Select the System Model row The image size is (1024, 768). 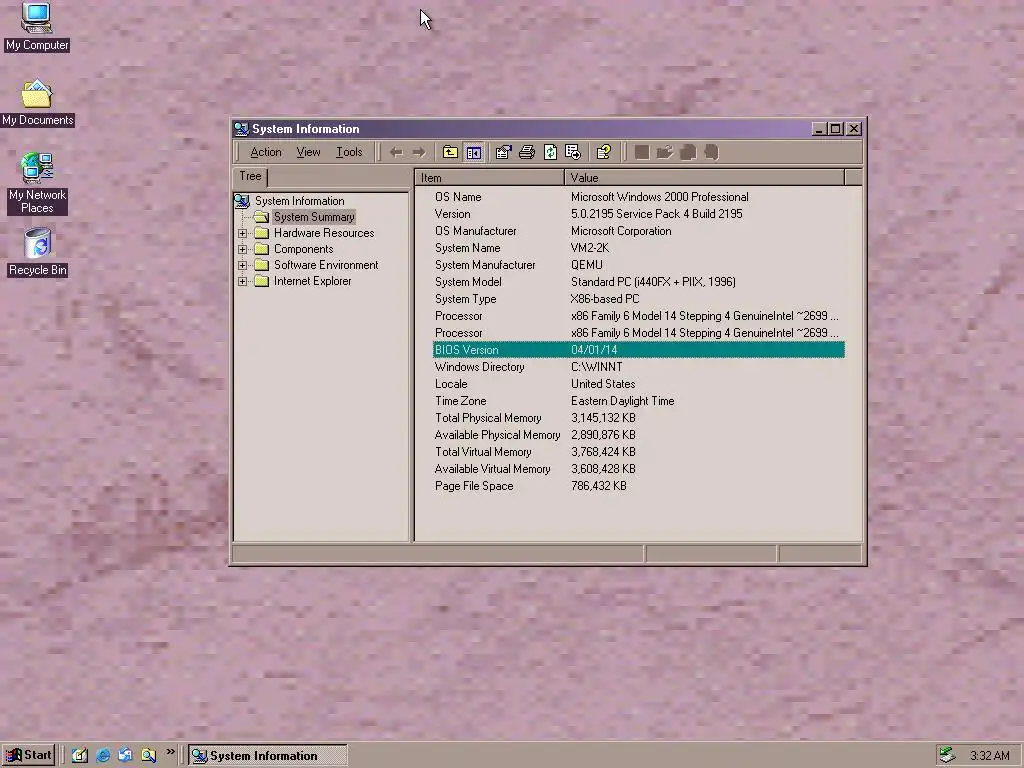click(639, 282)
